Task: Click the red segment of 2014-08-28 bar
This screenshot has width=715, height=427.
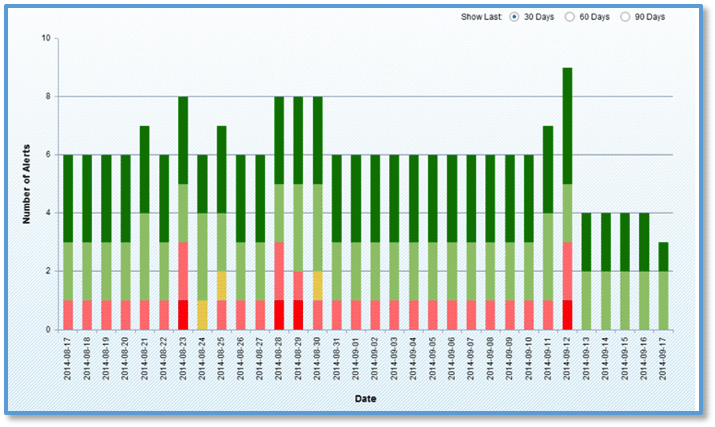Action: 279,315
